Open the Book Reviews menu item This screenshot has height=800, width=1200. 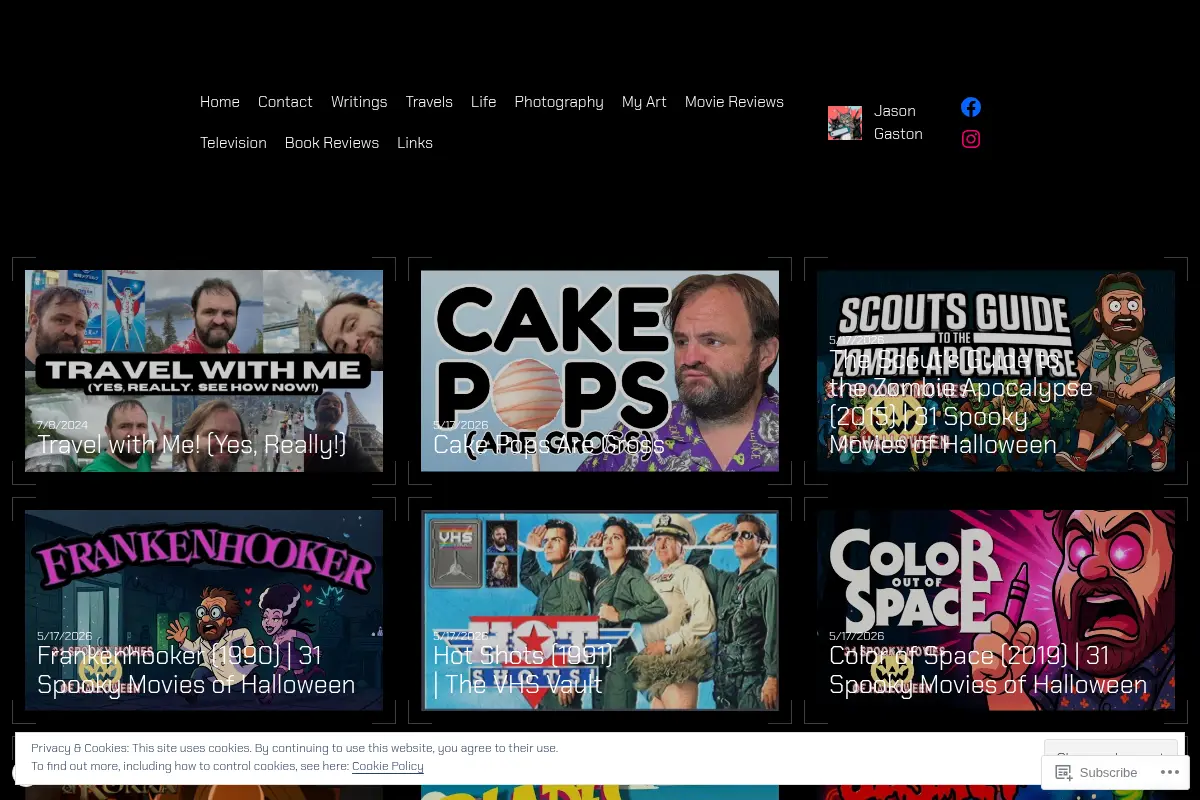[332, 143]
